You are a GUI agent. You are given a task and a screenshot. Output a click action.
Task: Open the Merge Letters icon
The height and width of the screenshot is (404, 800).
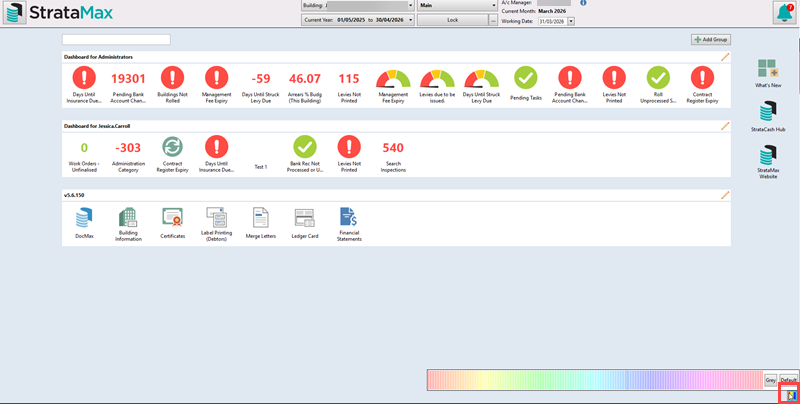[261, 223]
